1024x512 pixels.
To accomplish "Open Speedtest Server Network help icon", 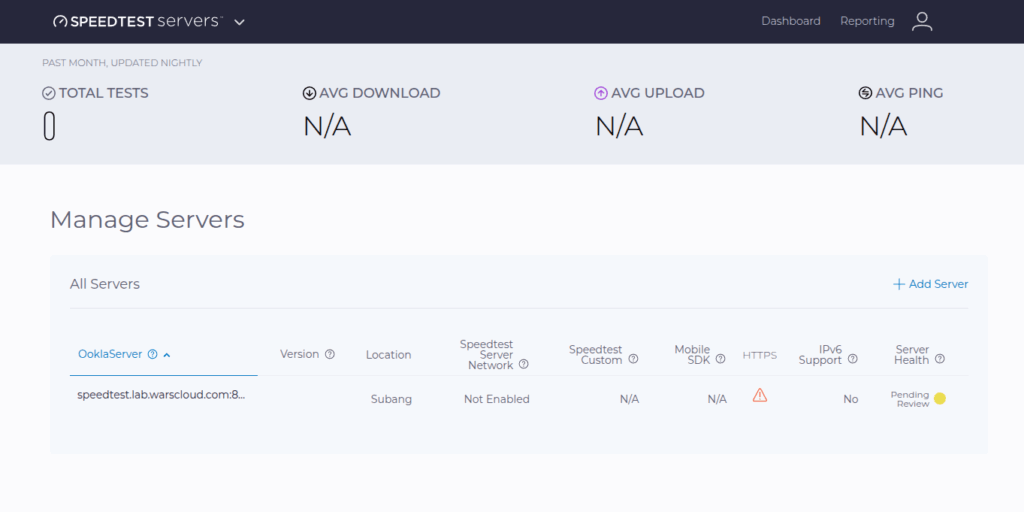I will coord(524,365).
